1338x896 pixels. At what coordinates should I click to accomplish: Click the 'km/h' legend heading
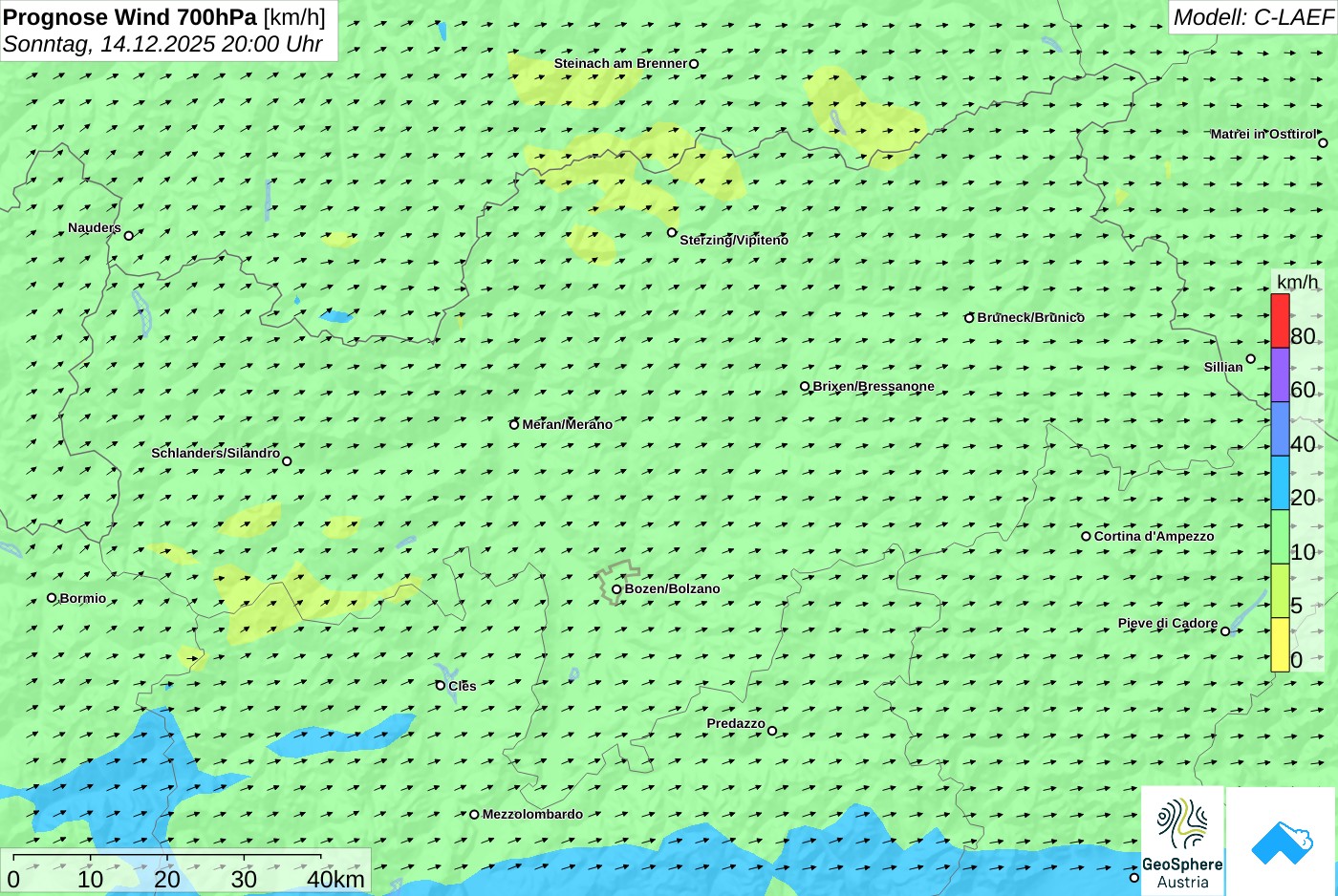pyautogui.click(x=1297, y=282)
